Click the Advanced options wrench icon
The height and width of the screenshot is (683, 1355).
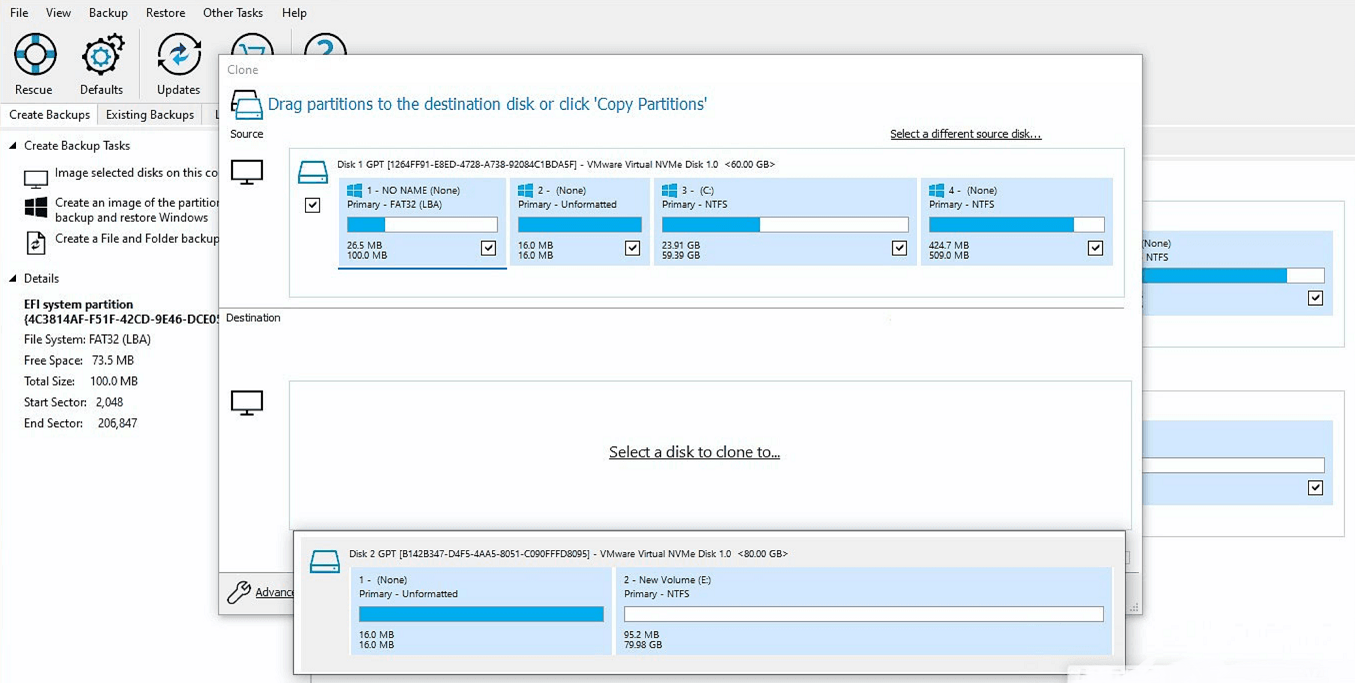coord(238,592)
